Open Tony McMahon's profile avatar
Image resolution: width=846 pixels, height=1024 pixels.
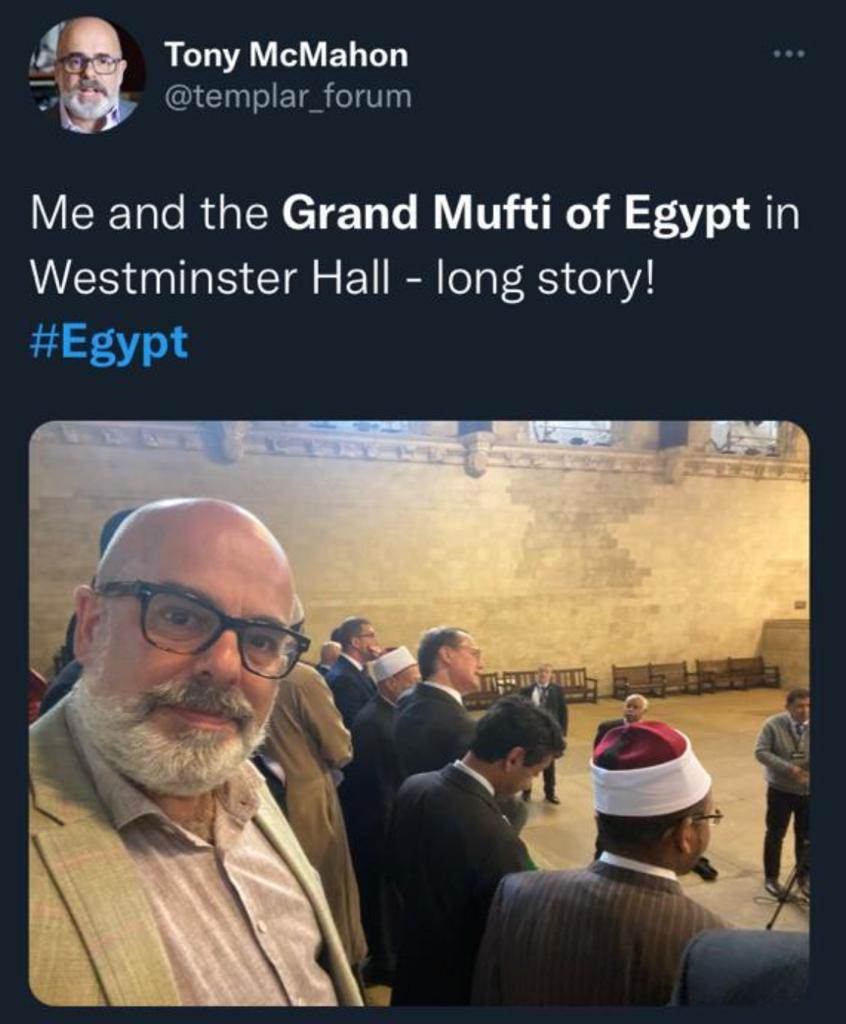pyautogui.click(x=86, y=76)
